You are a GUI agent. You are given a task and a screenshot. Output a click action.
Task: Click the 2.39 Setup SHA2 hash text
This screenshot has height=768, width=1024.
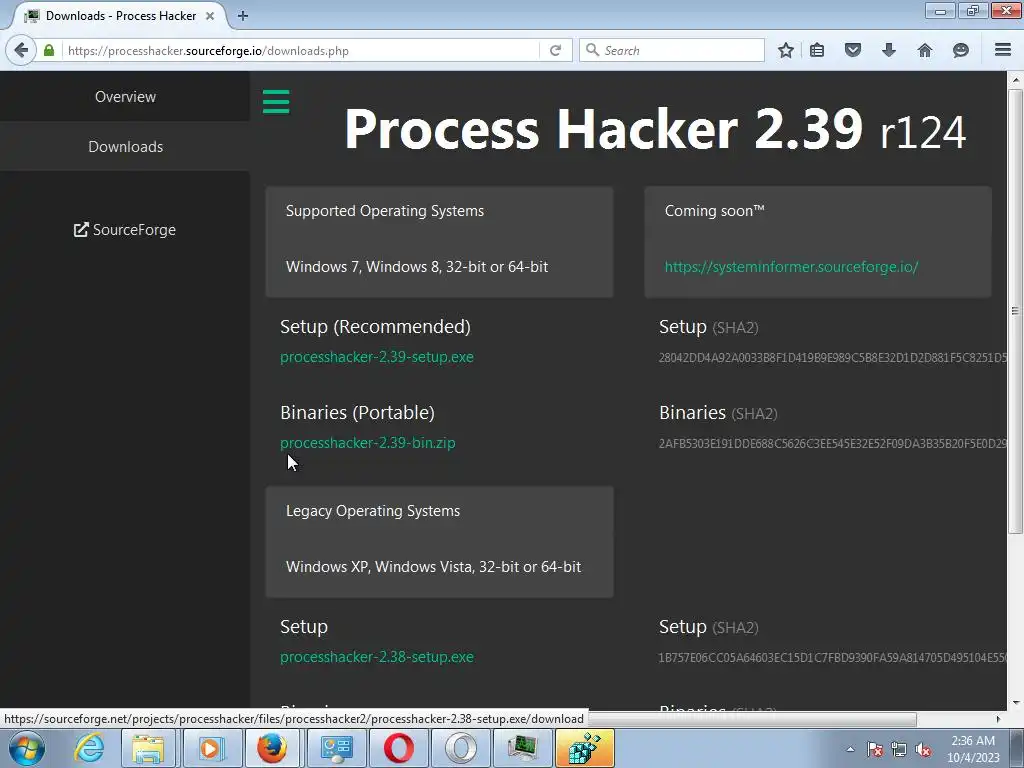(833, 357)
